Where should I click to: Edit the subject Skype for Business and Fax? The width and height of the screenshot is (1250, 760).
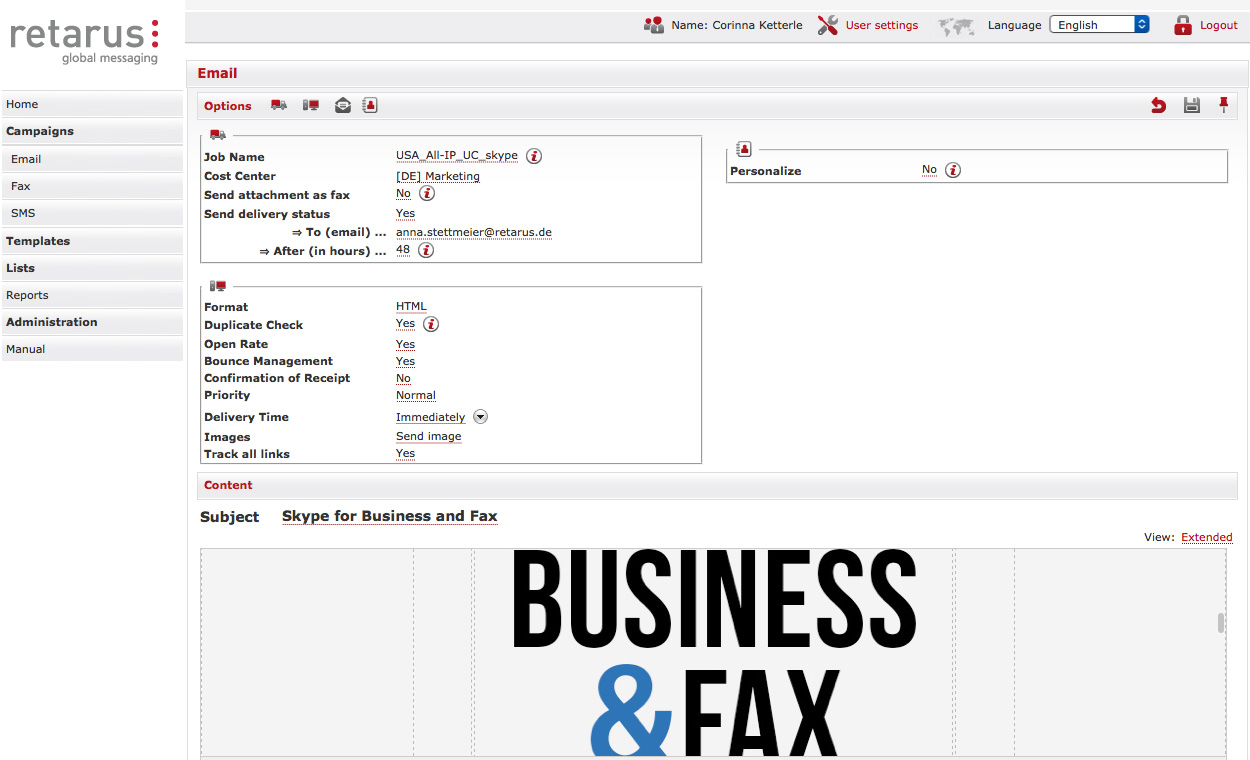tap(390, 516)
